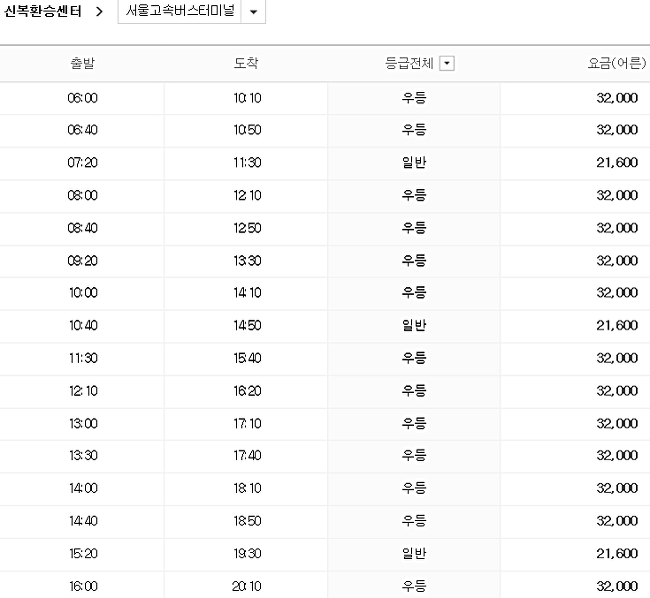Select the 14:40 departure time
This screenshot has height=598, width=650.
coord(83,521)
